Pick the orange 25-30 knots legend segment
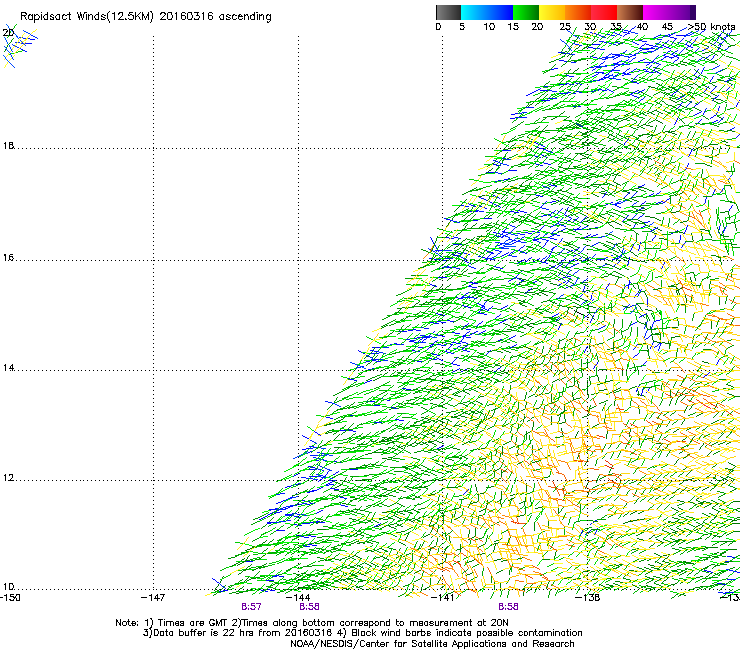Image resolution: width=740 pixels, height=650 pixels. coord(578,12)
